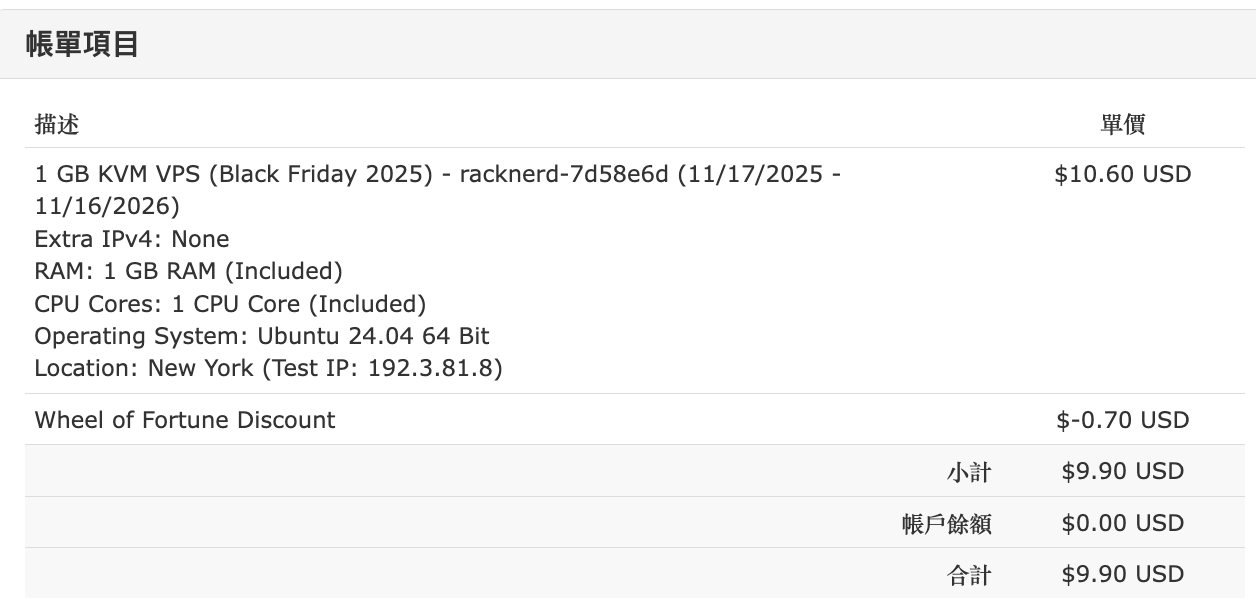
Task: Click the 11/16/2026 end date text
Action: pos(107,207)
